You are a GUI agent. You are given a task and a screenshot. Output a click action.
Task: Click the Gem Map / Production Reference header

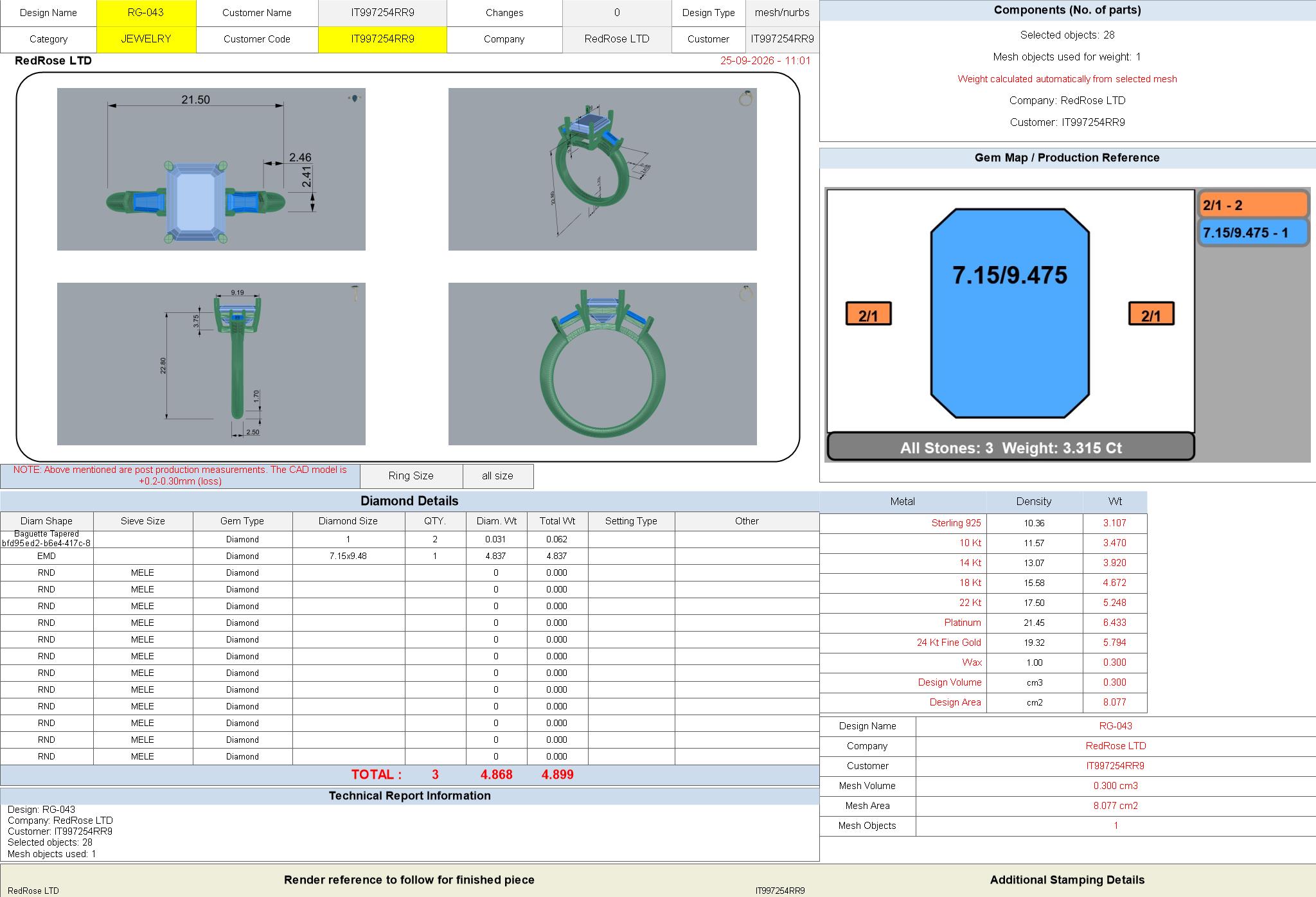tap(1067, 158)
